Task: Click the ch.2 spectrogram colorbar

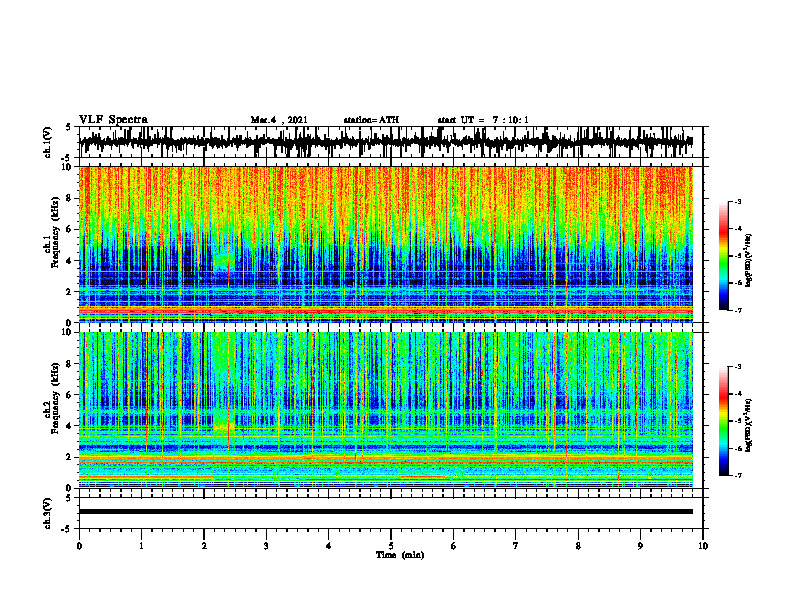Action: click(x=723, y=421)
